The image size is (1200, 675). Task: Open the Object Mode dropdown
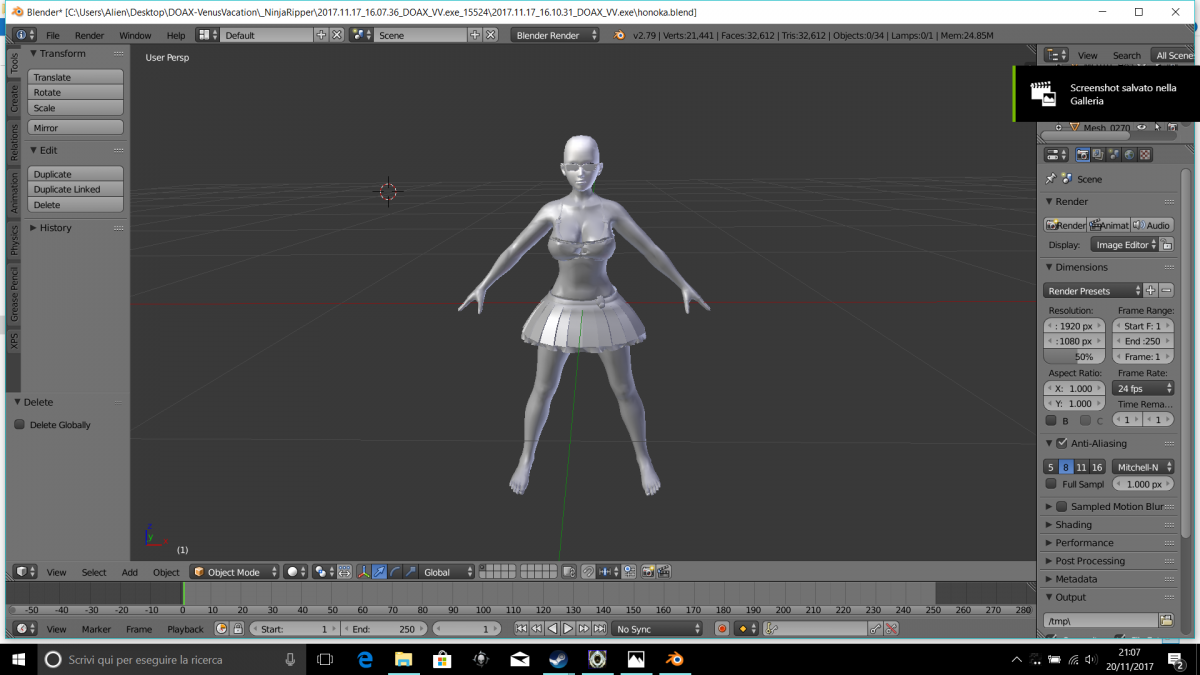[x=234, y=572]
